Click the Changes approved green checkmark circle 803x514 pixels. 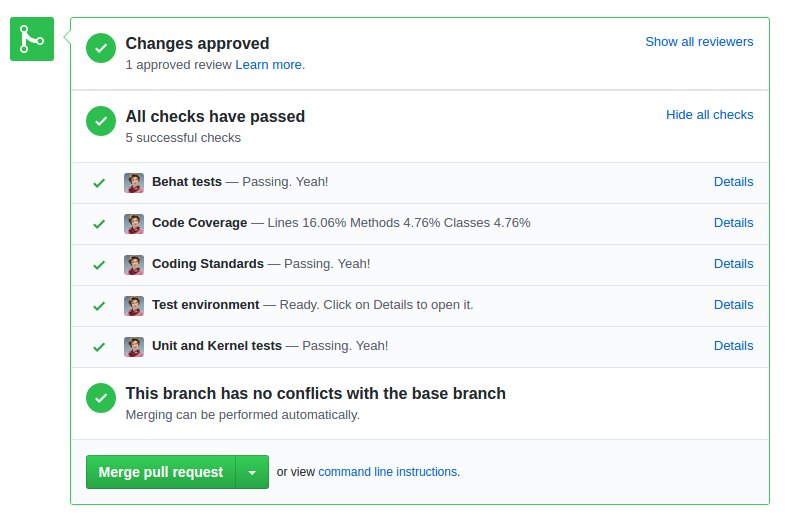tap(101, 48)
